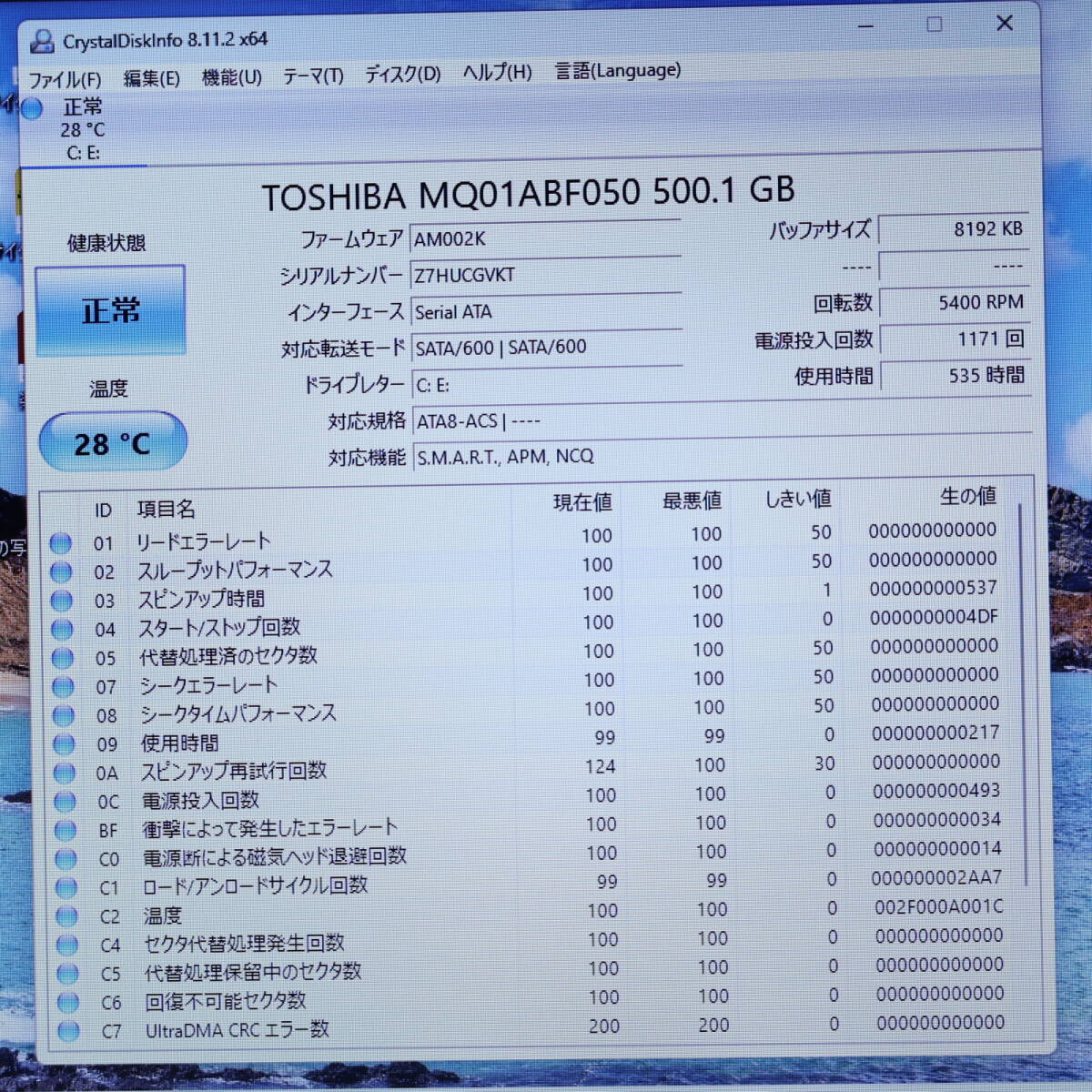Click buffer size value 8192 KB
Viewport: 1092px width, 1092px height.
coord(954,229)
